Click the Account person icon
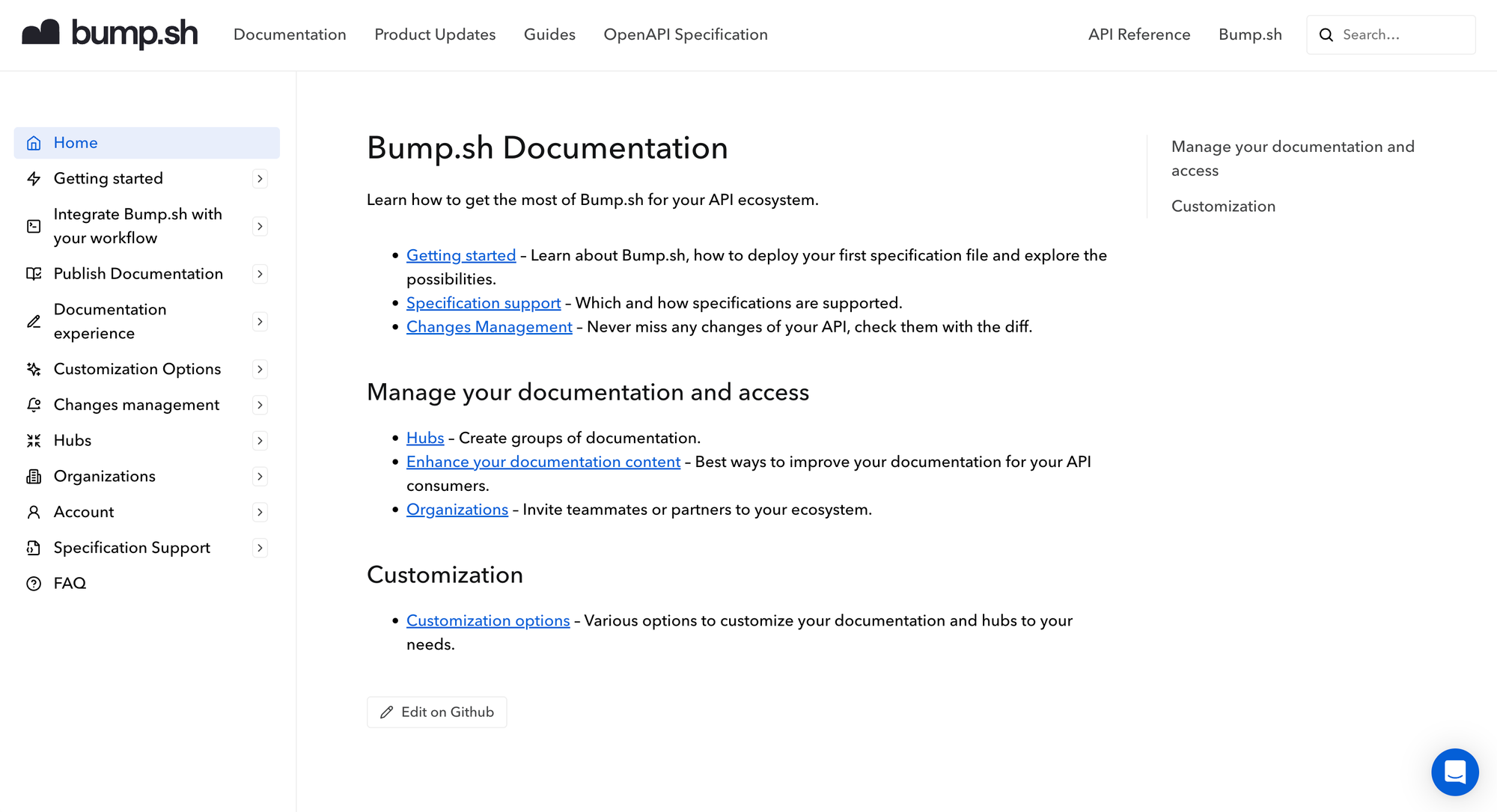Image resolution: width=1497 pixels, height=812 pixels. [34, 512]
